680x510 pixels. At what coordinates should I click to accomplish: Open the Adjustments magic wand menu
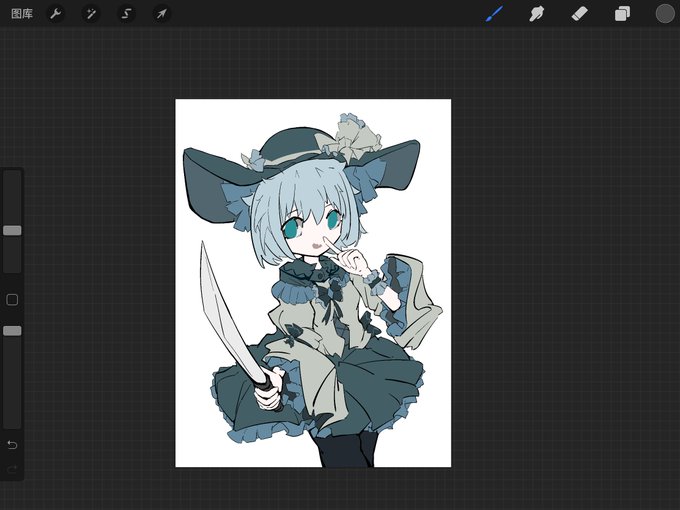click(x=91, y=14)
